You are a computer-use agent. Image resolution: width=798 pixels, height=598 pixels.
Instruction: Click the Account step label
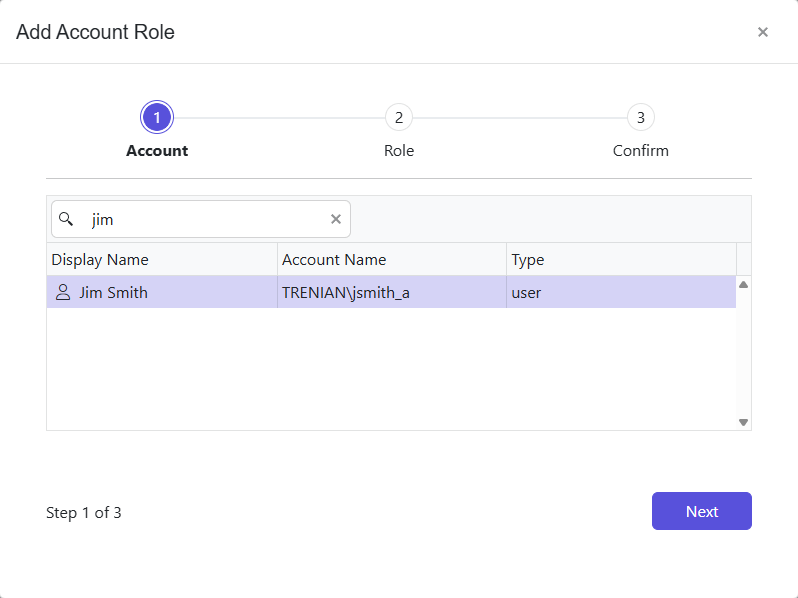coord(157,151)
